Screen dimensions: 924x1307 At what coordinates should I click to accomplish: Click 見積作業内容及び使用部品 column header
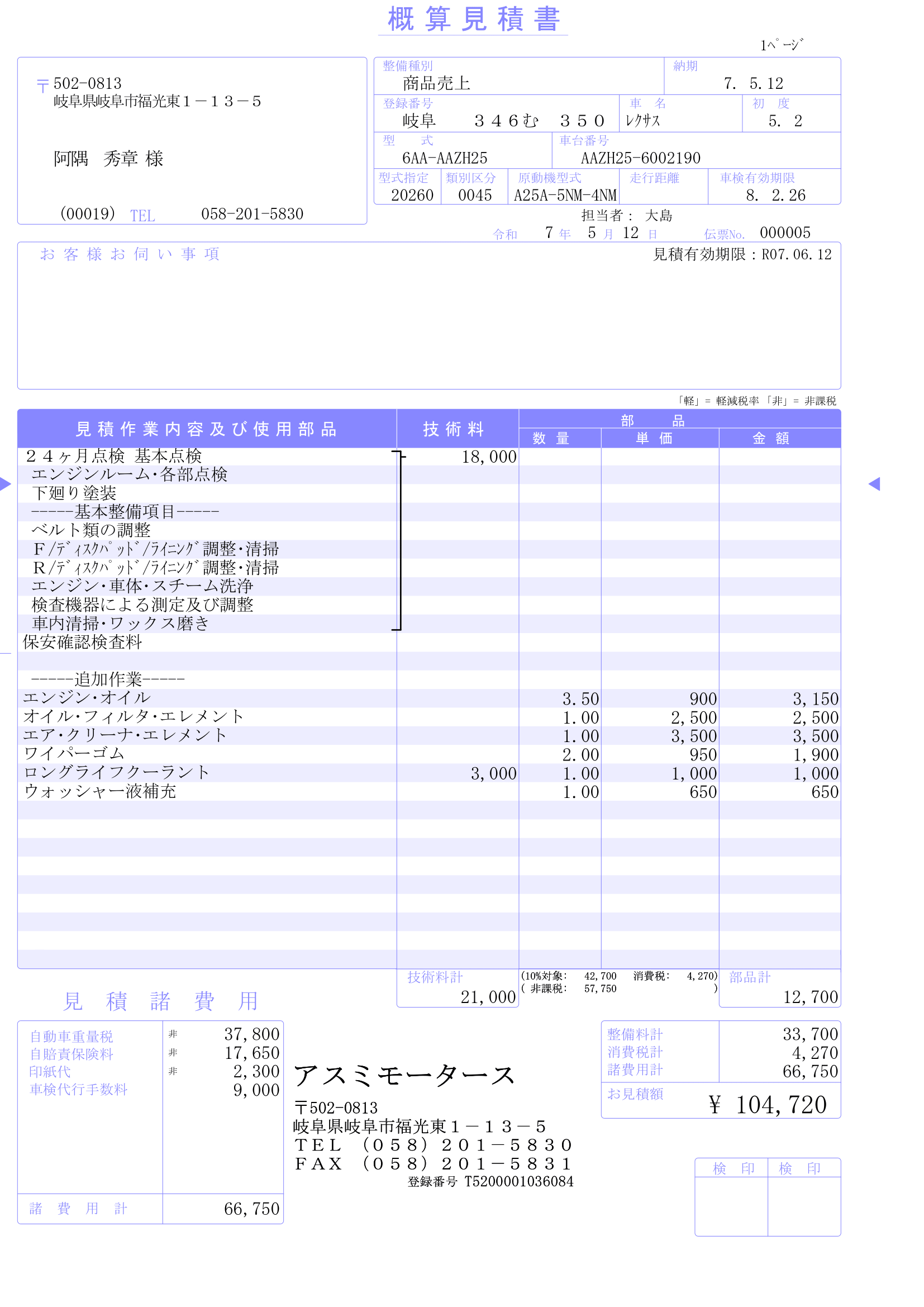click(x=207, y=429)
